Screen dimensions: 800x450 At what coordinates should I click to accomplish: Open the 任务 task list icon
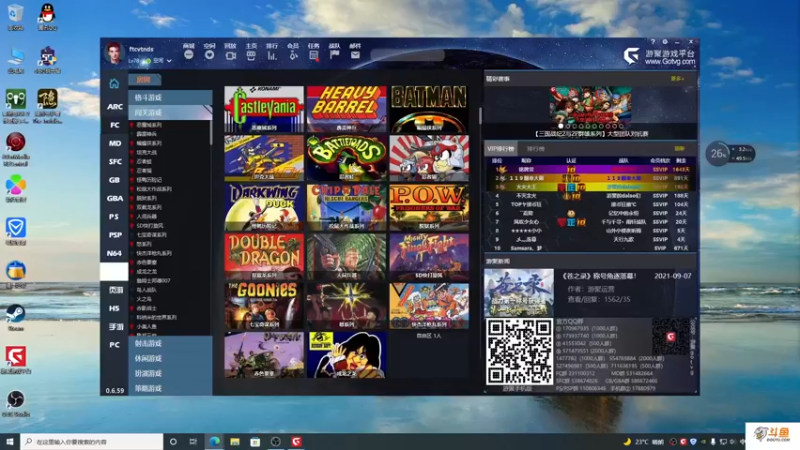coord(314,55)
